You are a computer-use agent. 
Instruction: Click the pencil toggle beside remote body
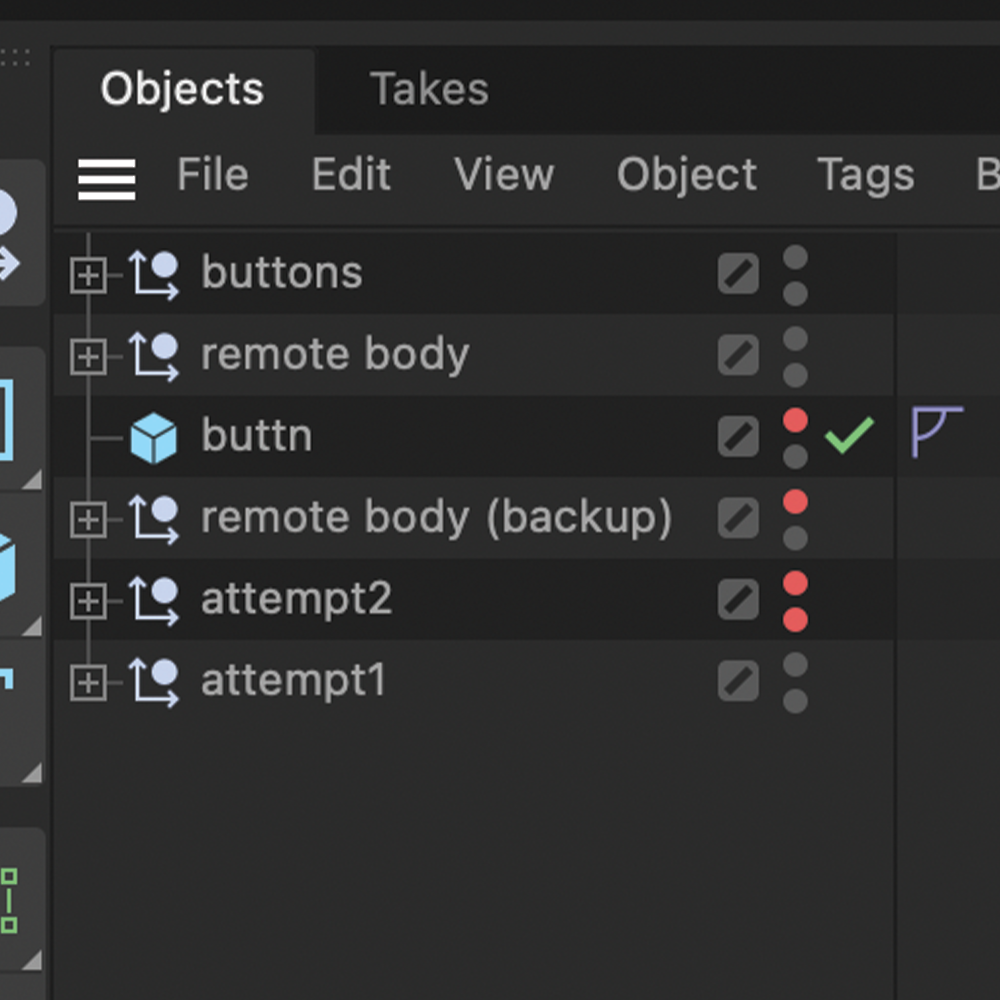pyautogui.click(x=737, y=354)
